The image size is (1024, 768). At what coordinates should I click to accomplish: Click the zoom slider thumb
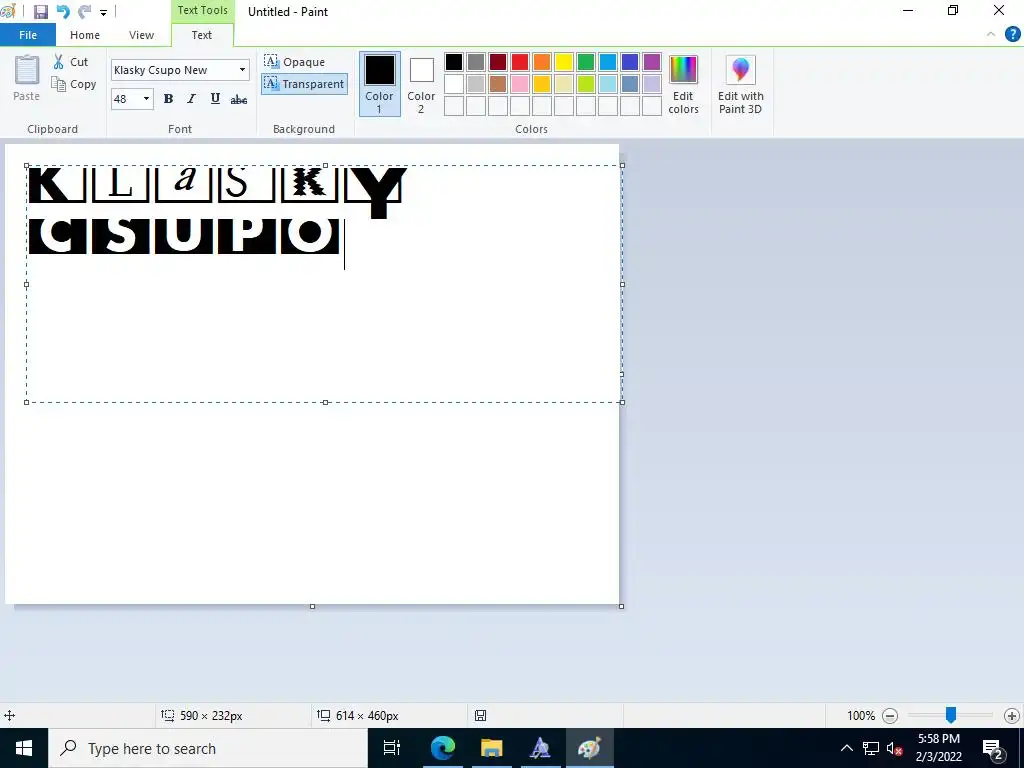(x=951, y=715)
